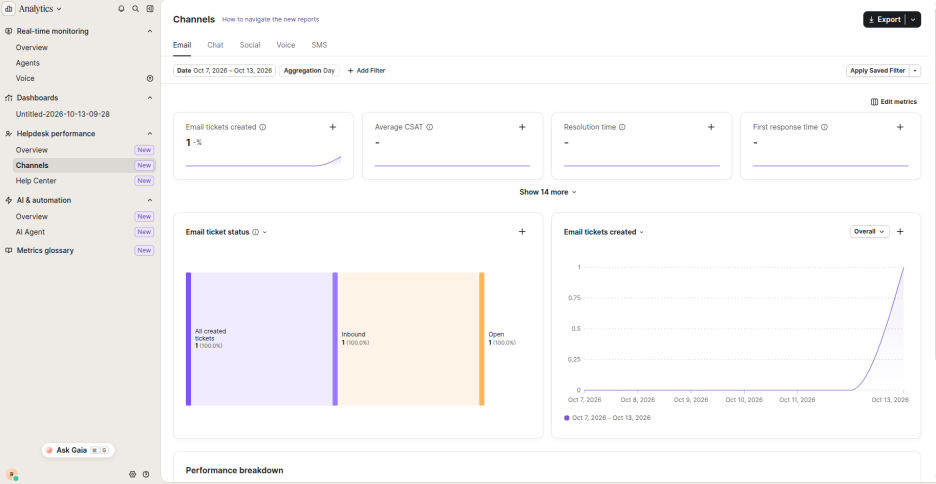Open settings gear icon at sidebar bottom
Viewport: 936px width, 484px height.
click(x=133, y=474)
